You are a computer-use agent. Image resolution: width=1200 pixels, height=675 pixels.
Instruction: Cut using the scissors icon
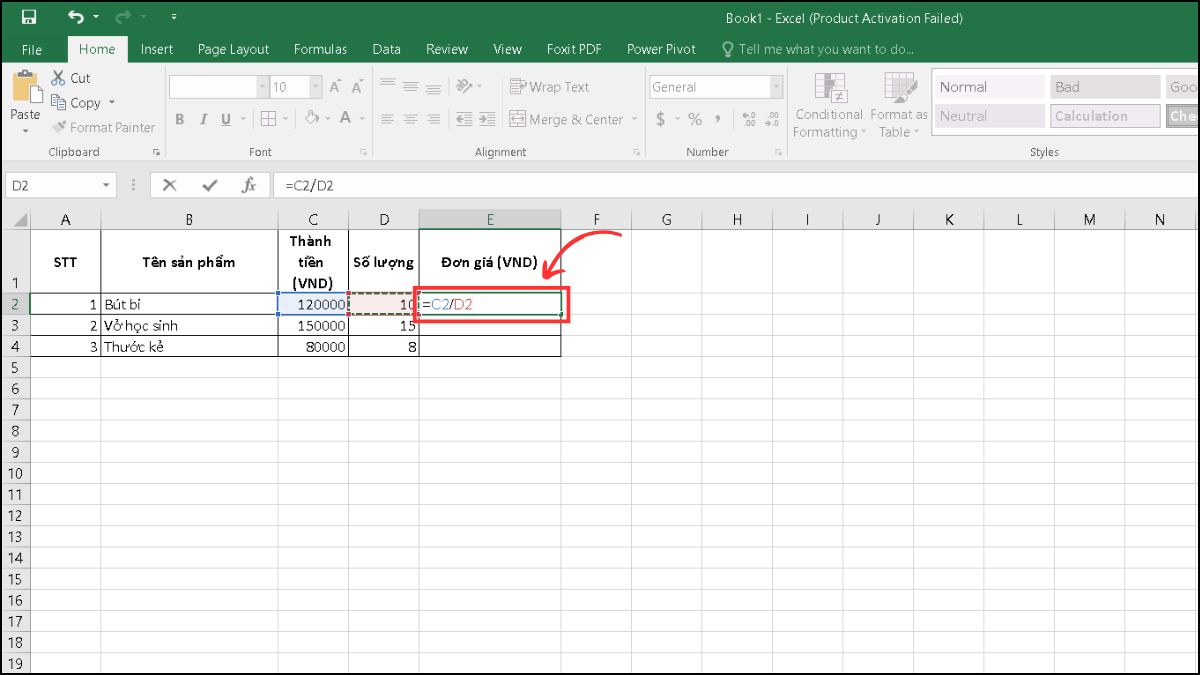pos(57,77)
